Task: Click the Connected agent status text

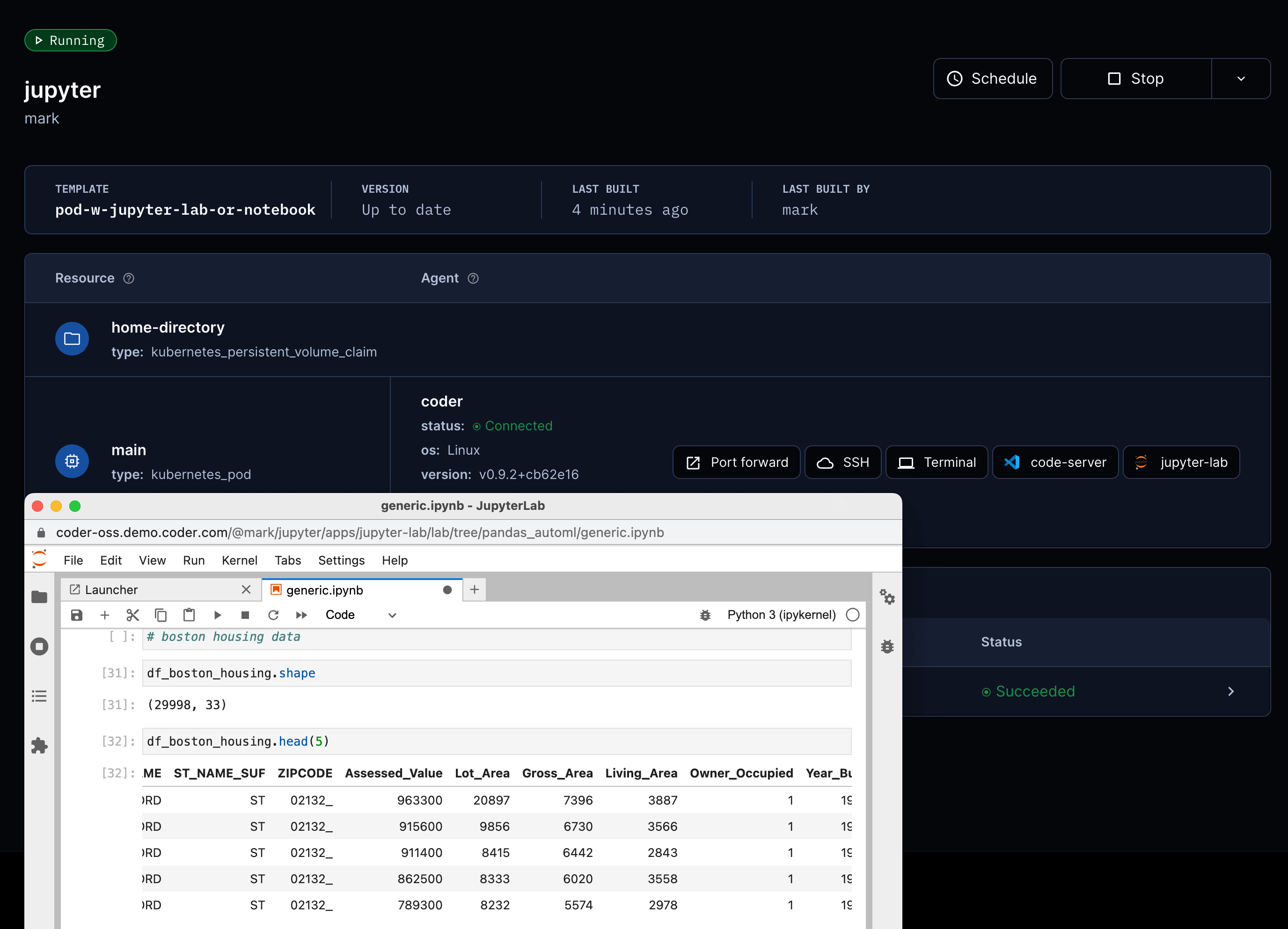Action: (x=519, y=426)
